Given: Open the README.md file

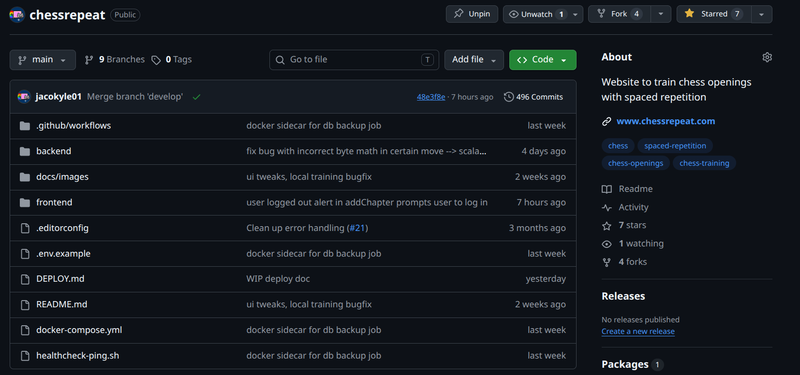Looking at the screenshot, I should tap(62, 305).
